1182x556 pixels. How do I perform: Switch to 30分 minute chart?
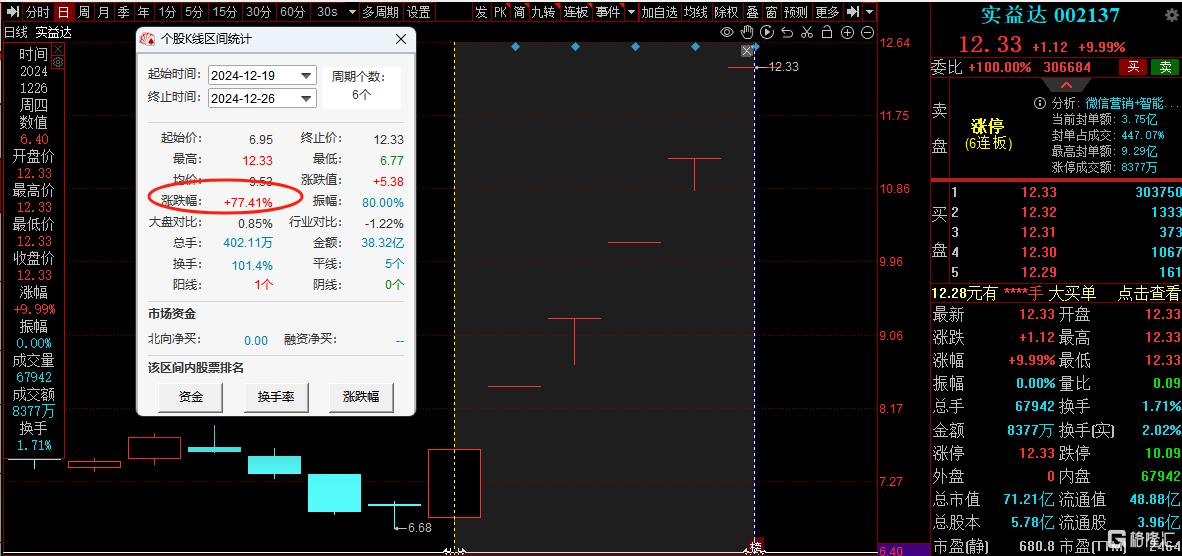point(259,12)
